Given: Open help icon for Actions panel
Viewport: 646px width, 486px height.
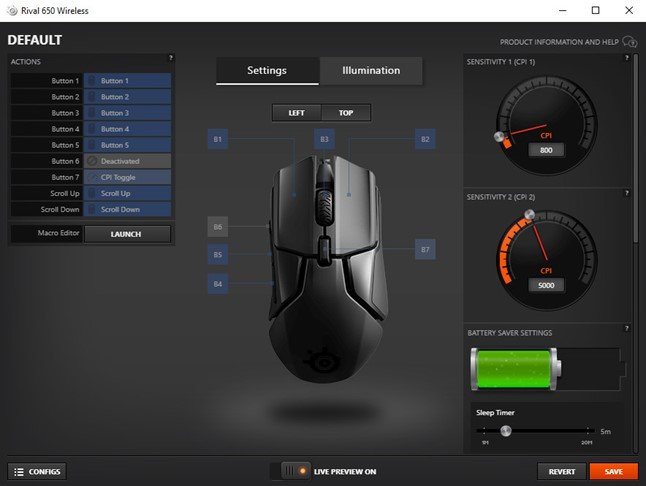Looking at the screenshot, I should coord(171,58).
